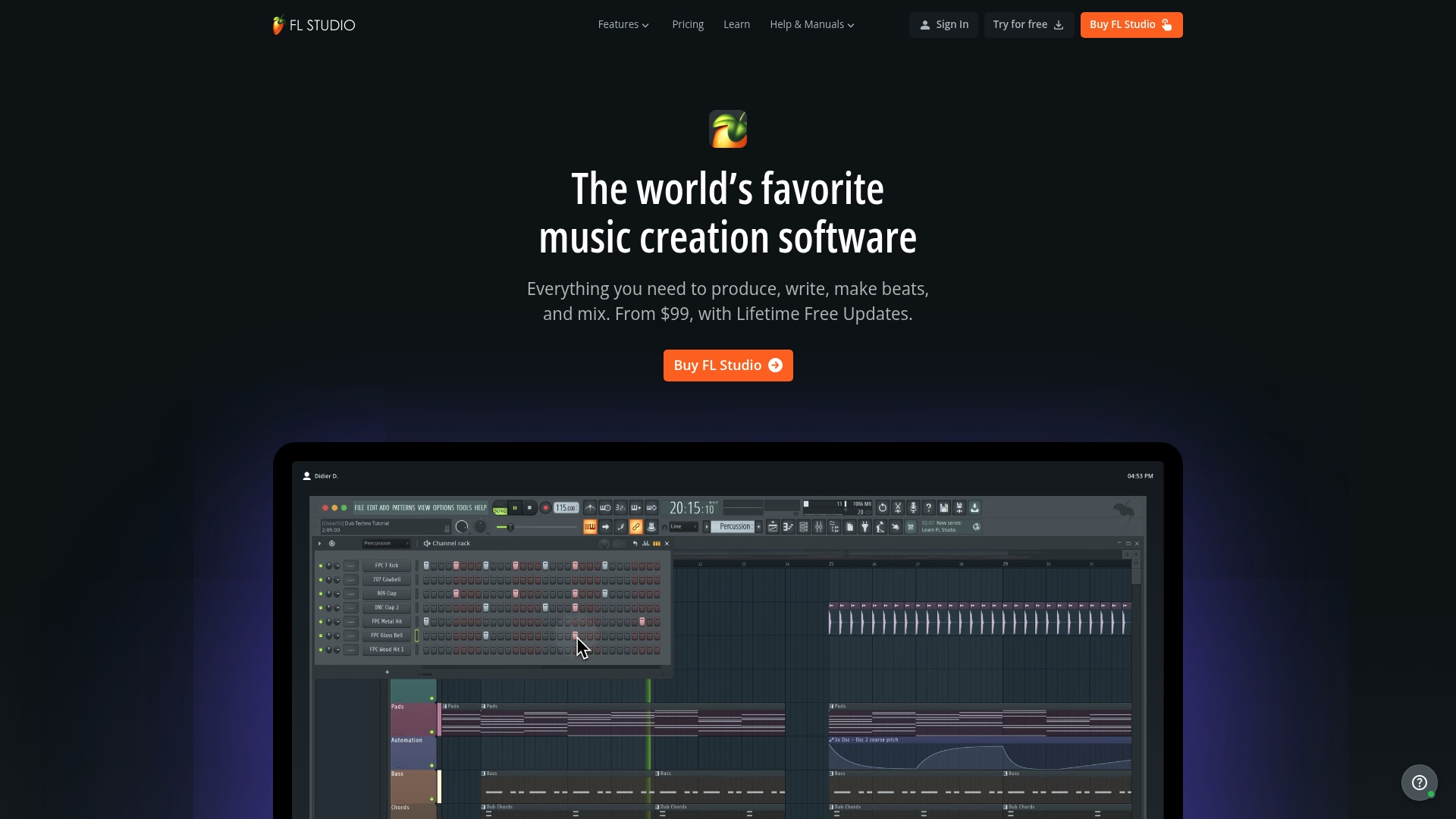Toggle the orange link snap icon
This screenshot has height=819, width=1456.
635,526
